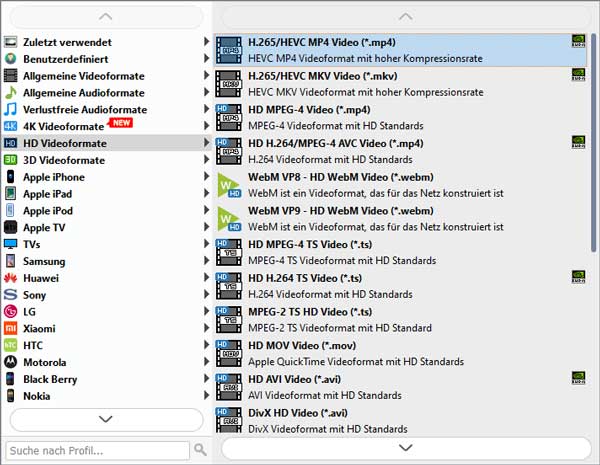Click the HTC logo icon
600x465 pixels.
pos(10,345)
